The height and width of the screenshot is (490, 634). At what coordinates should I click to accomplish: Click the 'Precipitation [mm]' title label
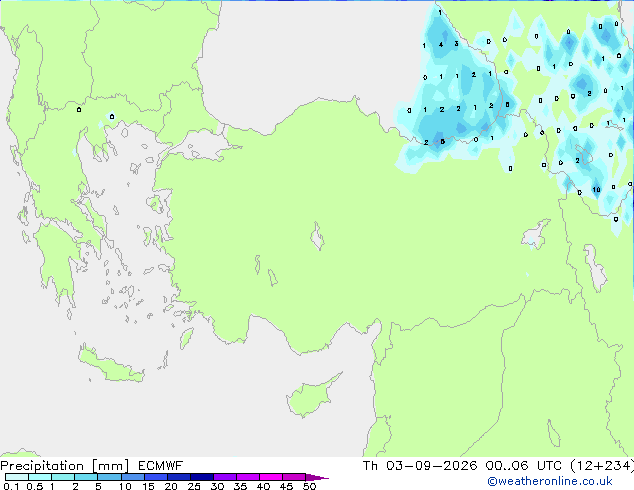(65, 466)
